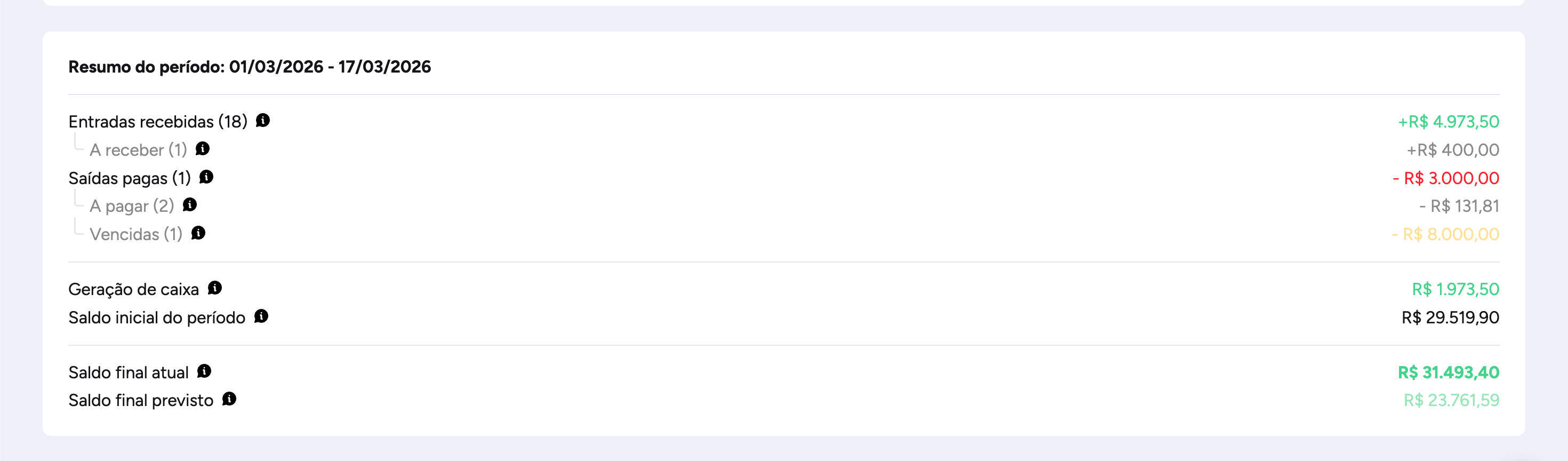Click info icon next to Saldo final previsto
The width and height of the screenshot is (1568, 461).
(x=229, y=400)
